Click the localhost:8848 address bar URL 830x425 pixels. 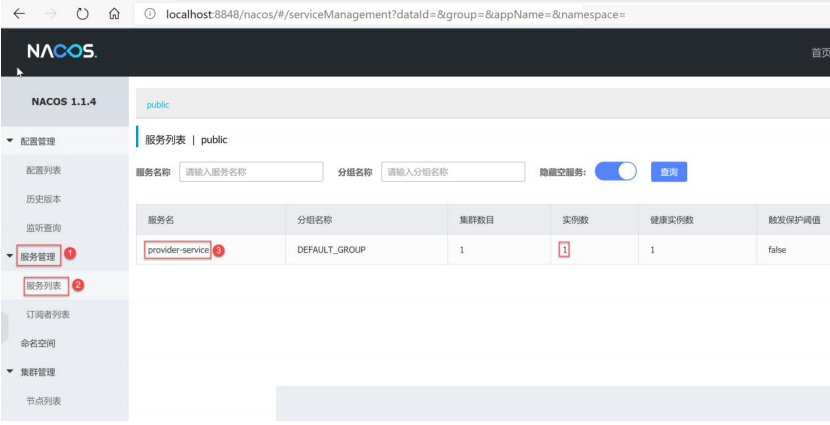(395, 14)
